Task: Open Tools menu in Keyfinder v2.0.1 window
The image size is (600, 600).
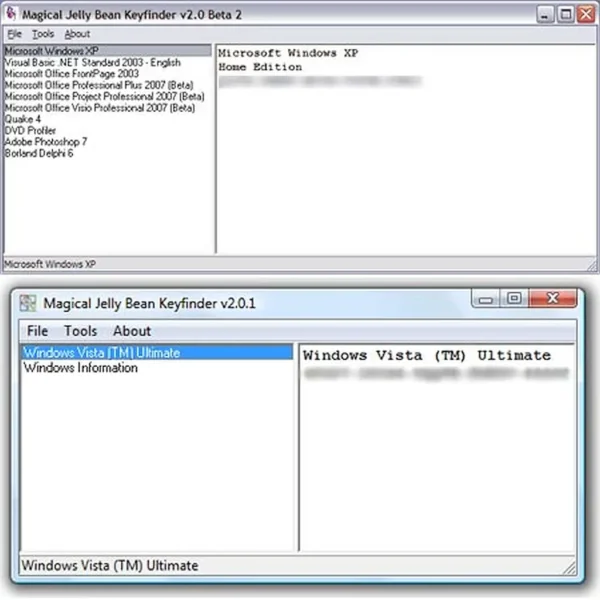Action: coord(80,331)
